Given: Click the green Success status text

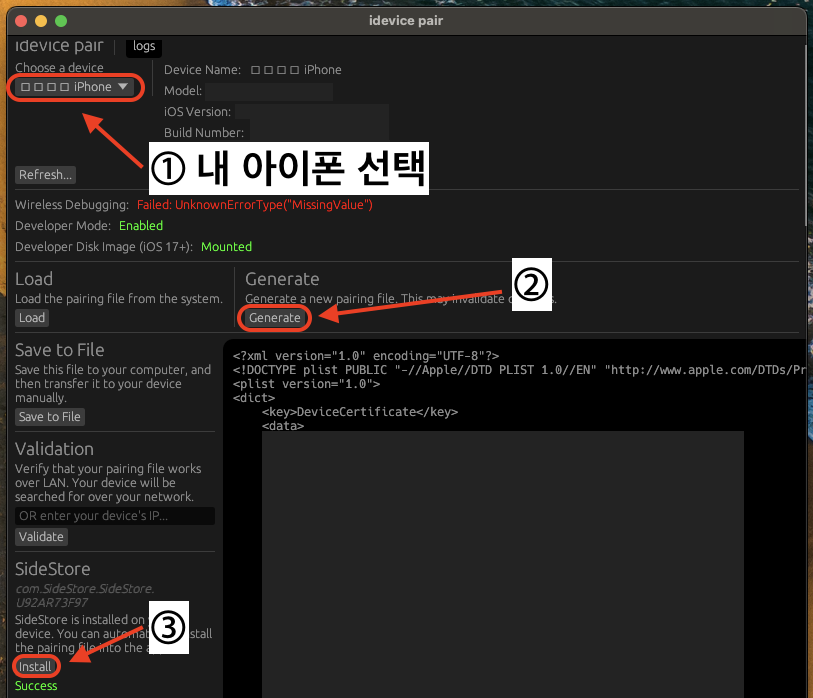Looking at the screenshot, I should 36,686.
